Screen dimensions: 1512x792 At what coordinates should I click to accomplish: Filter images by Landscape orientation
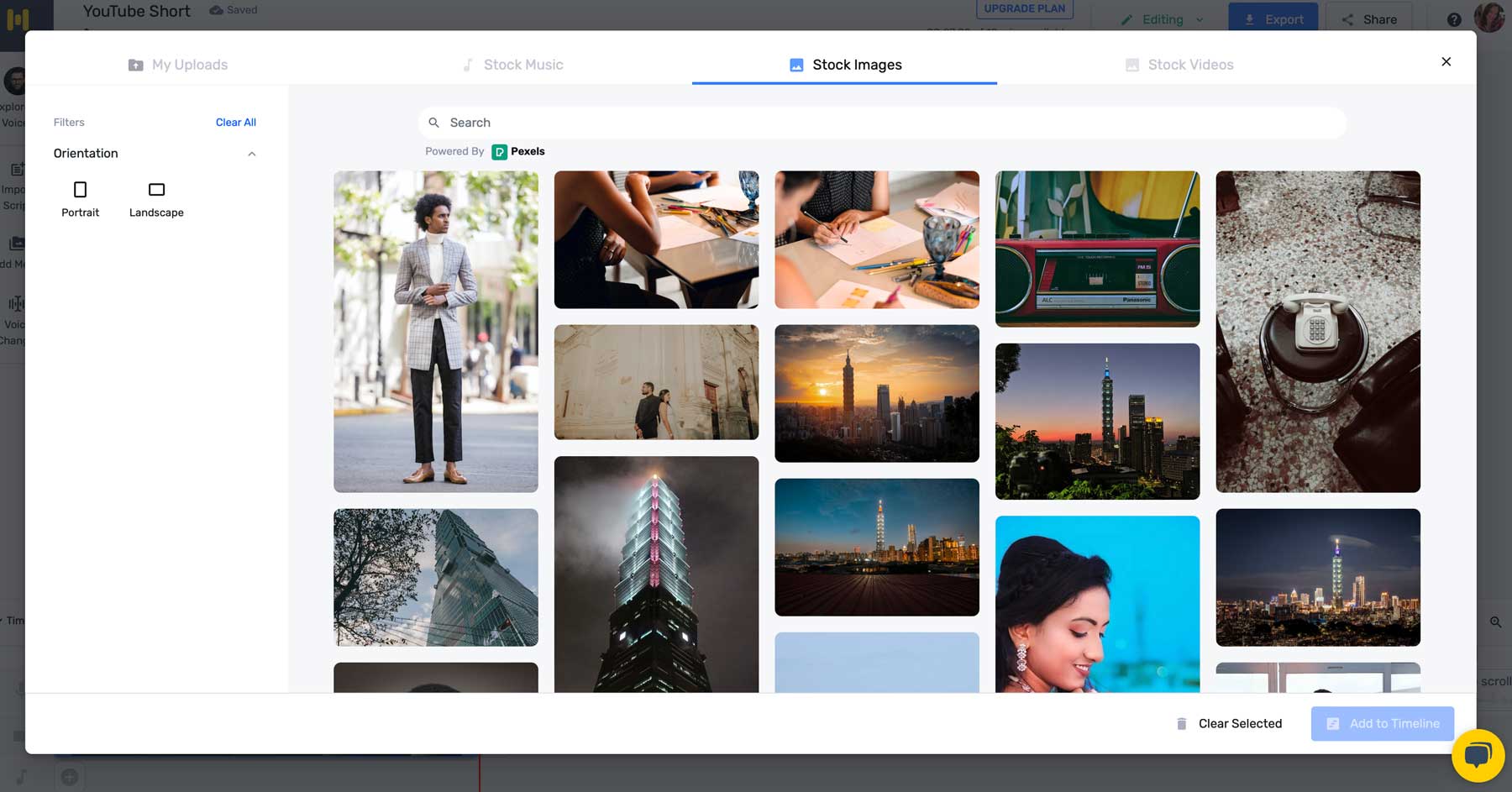156,200
